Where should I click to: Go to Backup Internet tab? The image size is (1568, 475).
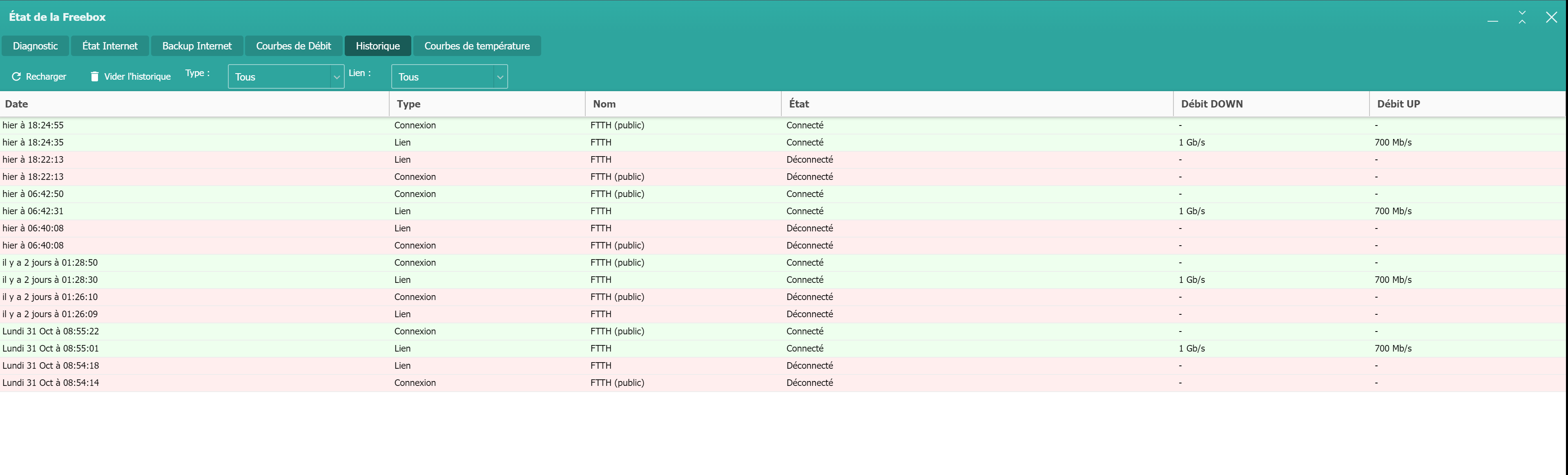click(196, 46)
